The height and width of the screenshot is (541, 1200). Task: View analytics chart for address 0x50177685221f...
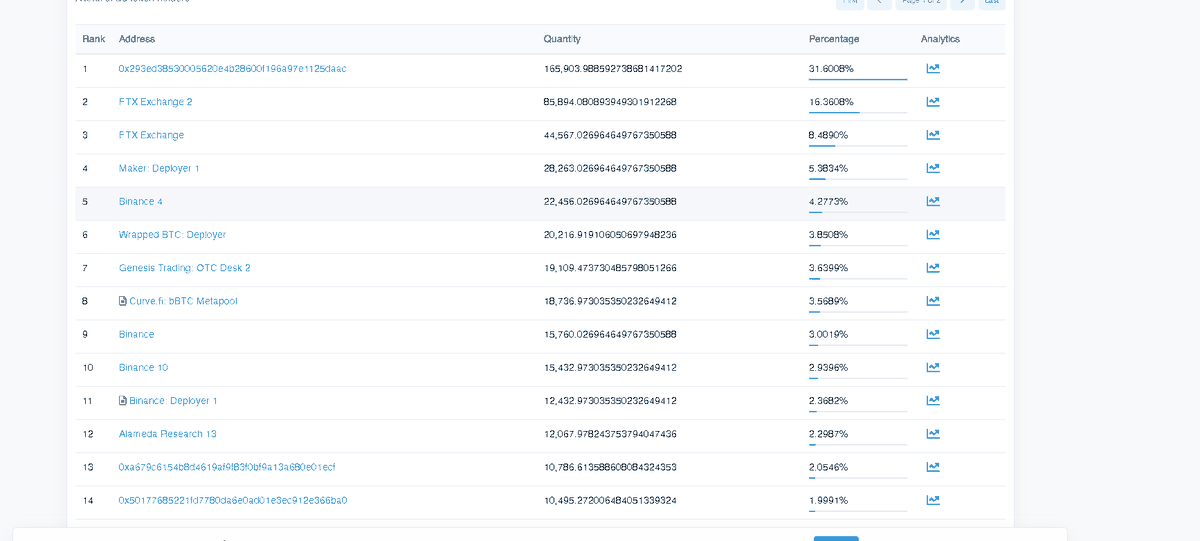(933, 500)
